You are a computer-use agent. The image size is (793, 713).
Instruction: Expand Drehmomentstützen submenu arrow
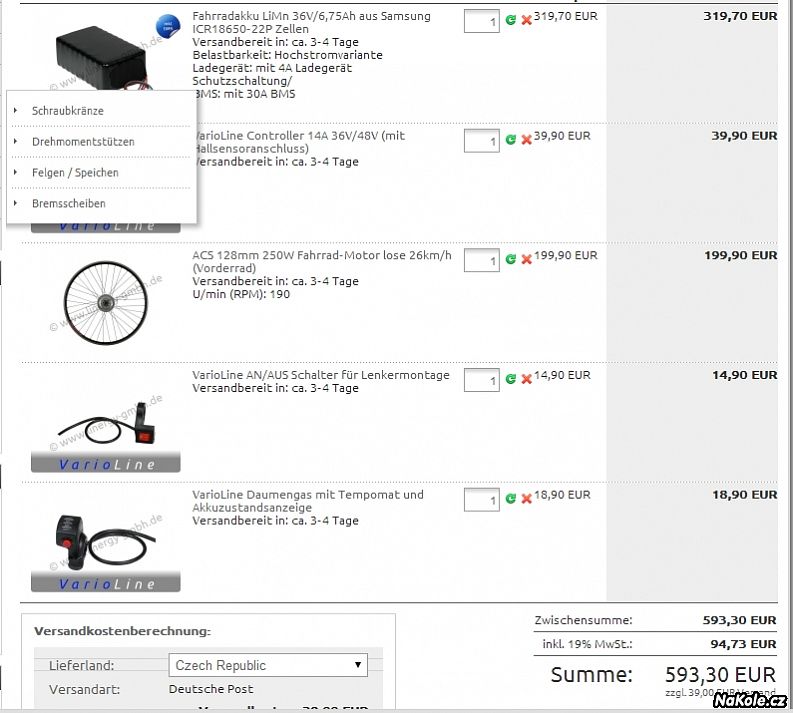pos(16,141)
